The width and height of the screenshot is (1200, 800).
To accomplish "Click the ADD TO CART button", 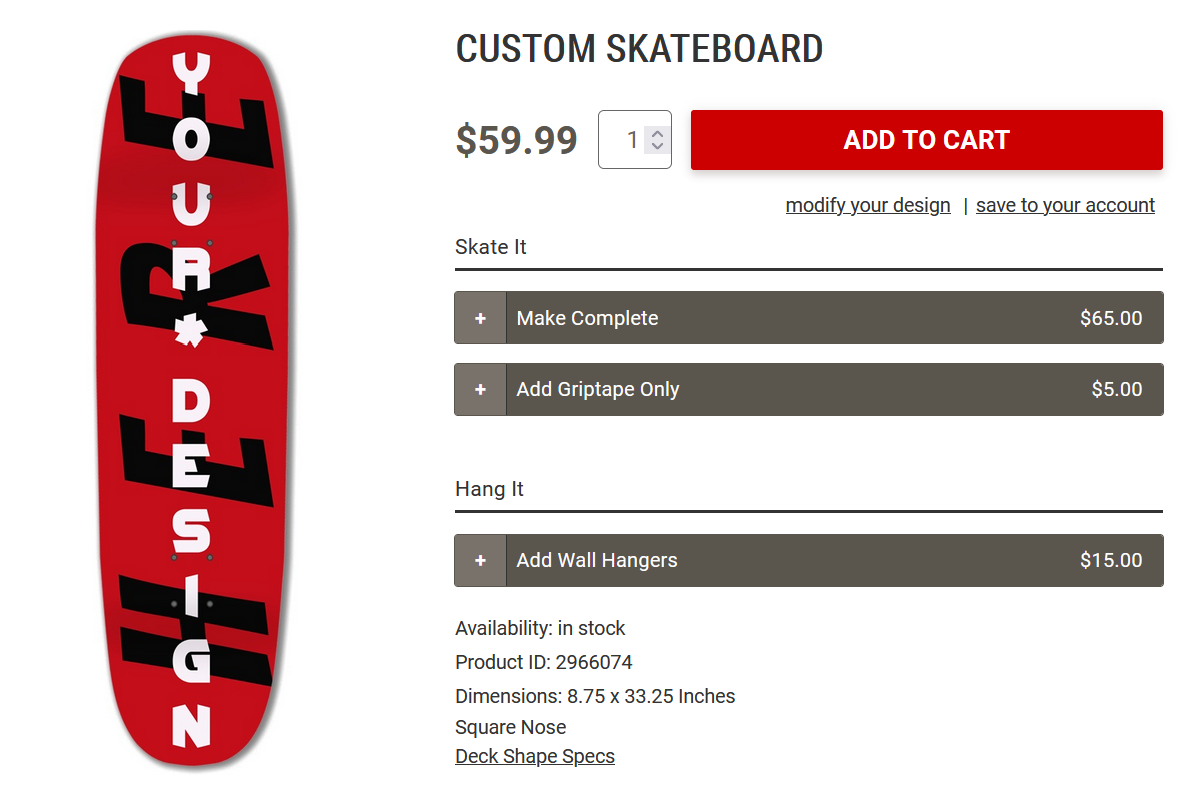I will [926, 140].
